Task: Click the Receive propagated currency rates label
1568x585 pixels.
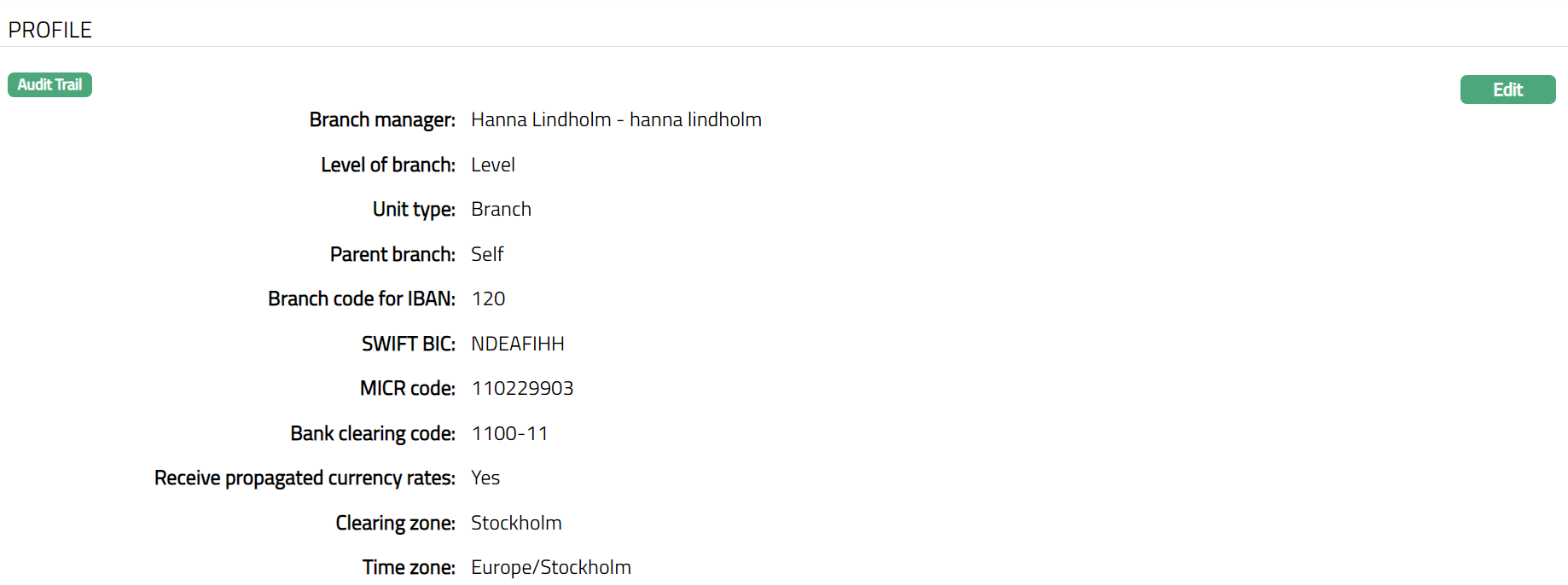Action: 304,478
